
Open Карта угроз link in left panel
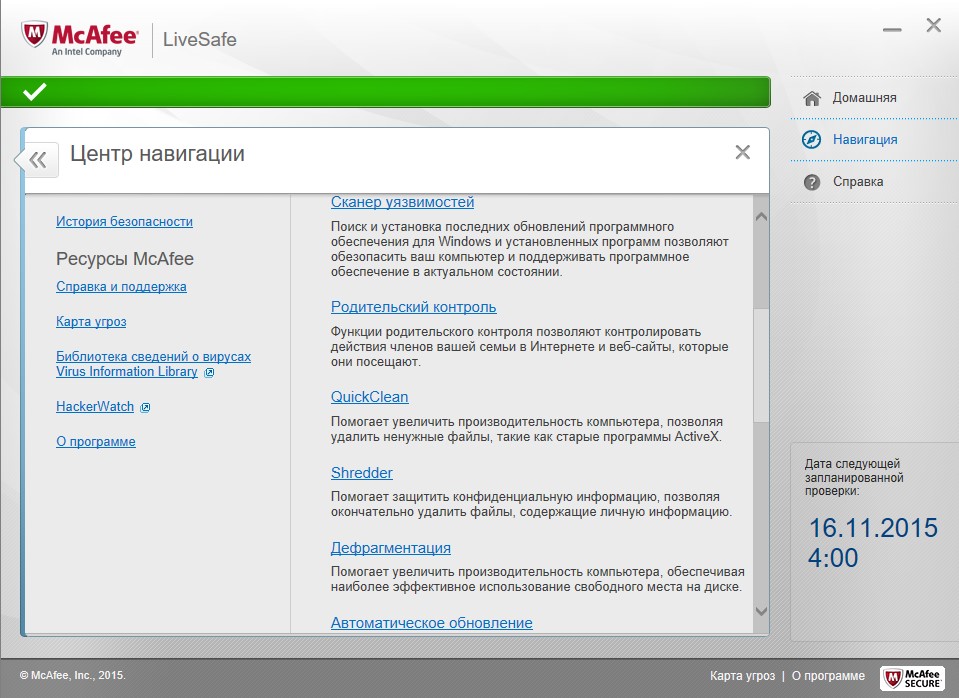[x=91, y=321]
